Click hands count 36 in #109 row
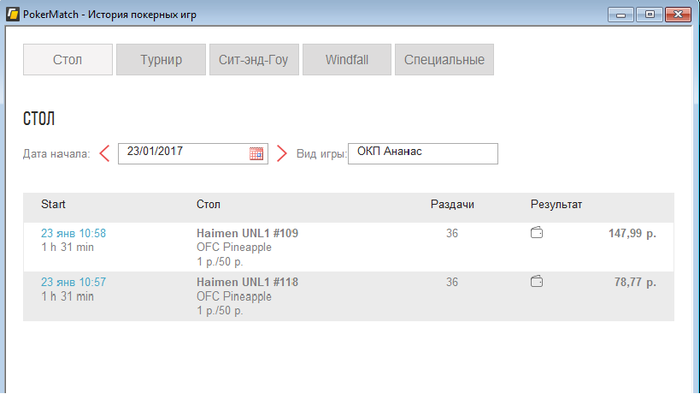The image size is (700, 394). click(x=452, y=233)
